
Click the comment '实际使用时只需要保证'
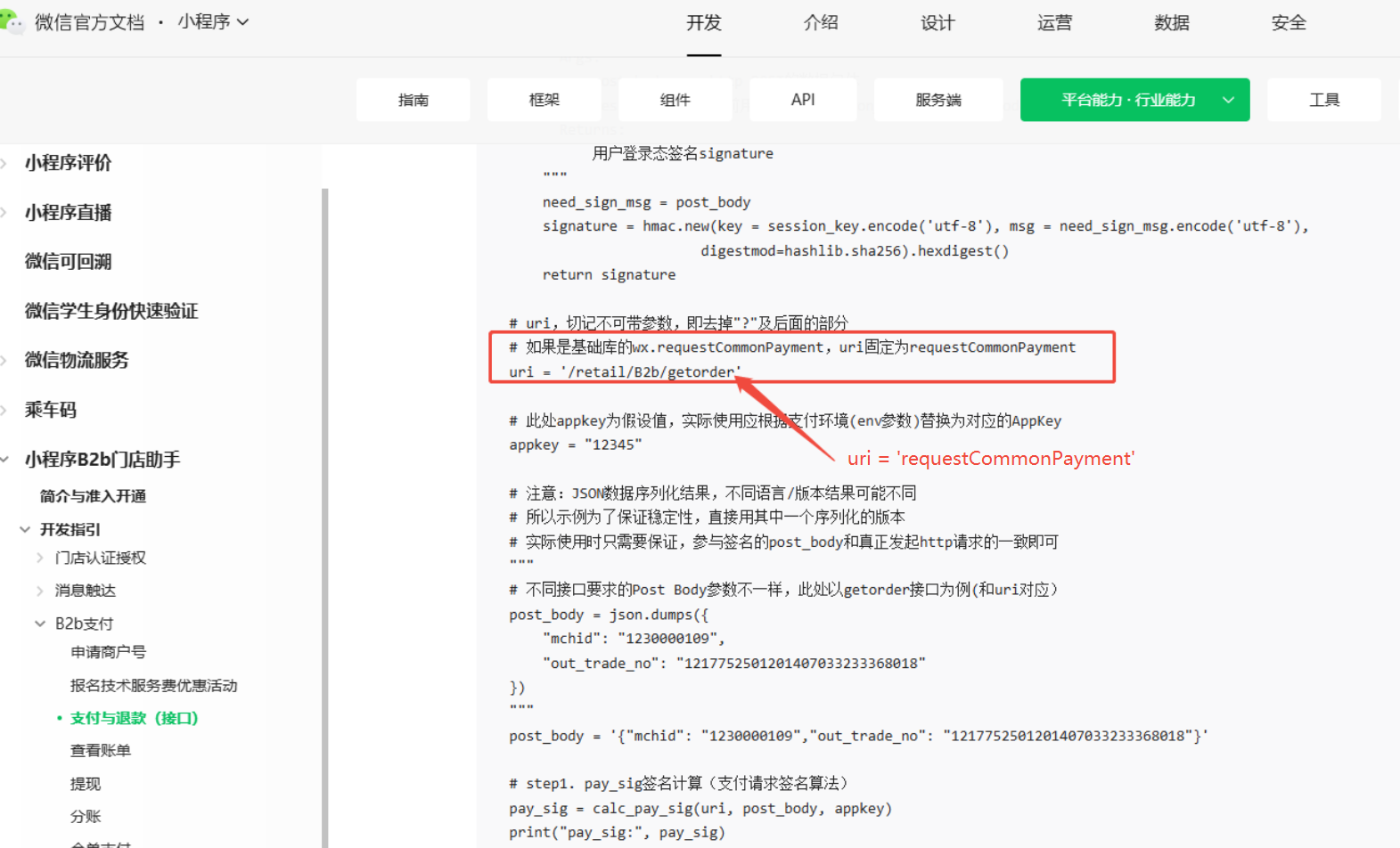783,542
